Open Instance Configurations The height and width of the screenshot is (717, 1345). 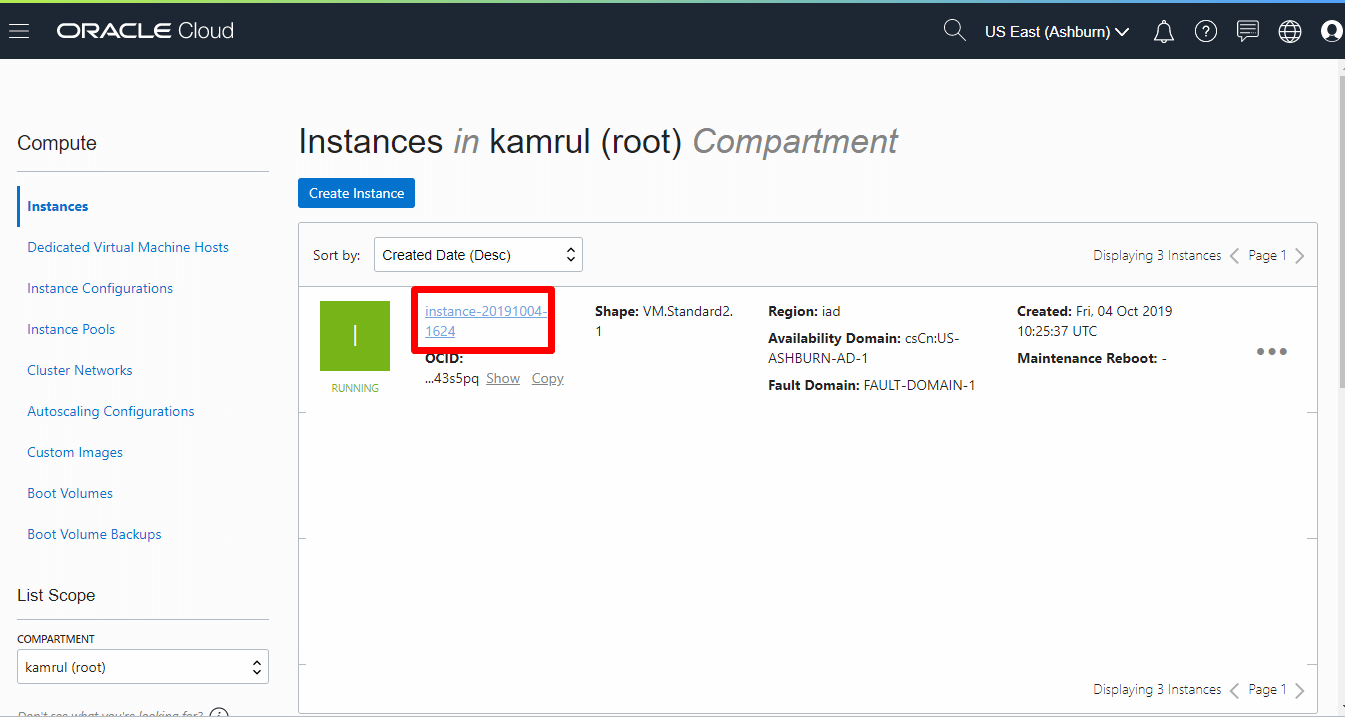[100, 288]
